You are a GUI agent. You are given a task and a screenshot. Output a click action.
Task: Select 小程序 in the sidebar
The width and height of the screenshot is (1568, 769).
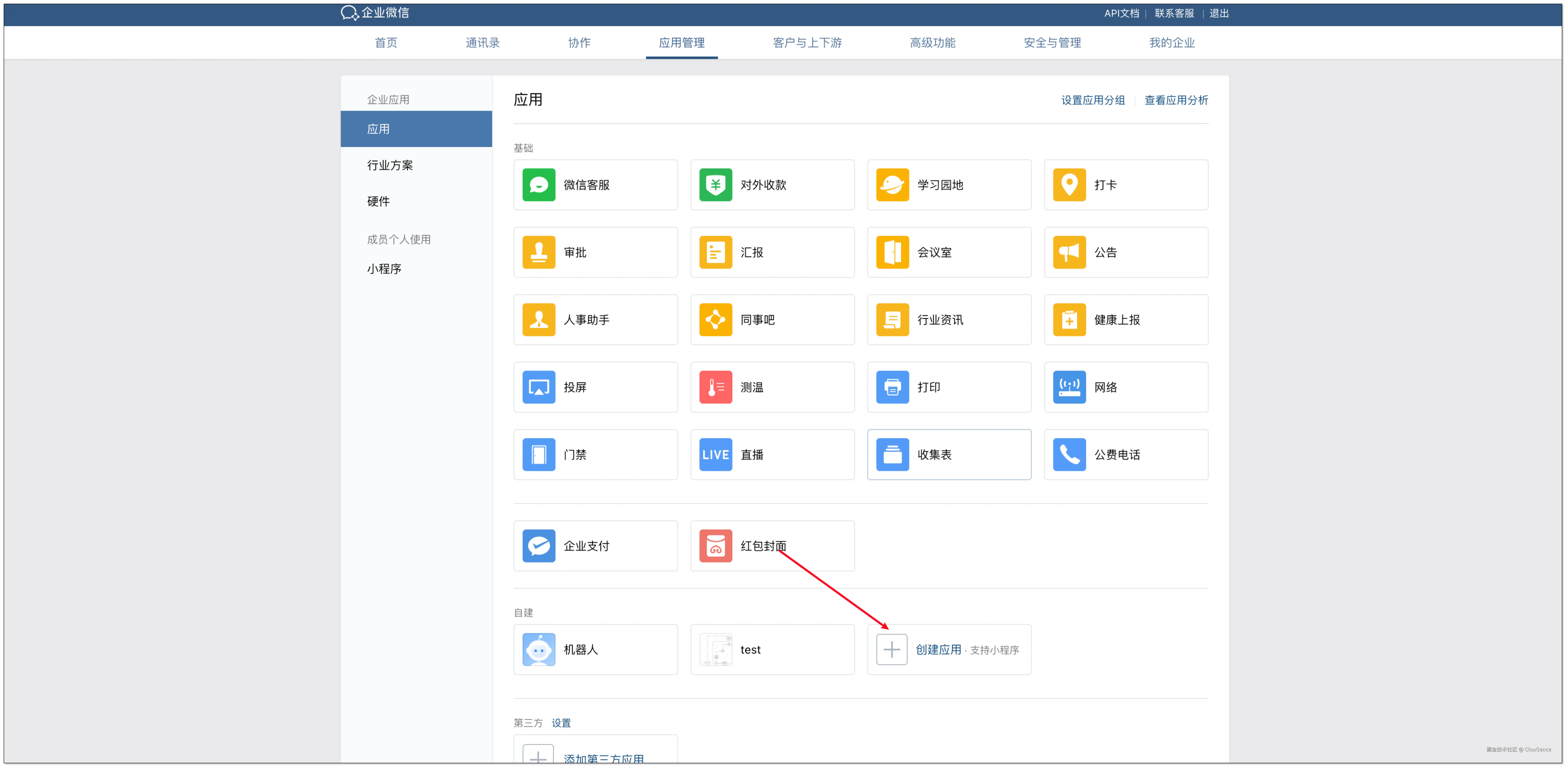point(384,269)
